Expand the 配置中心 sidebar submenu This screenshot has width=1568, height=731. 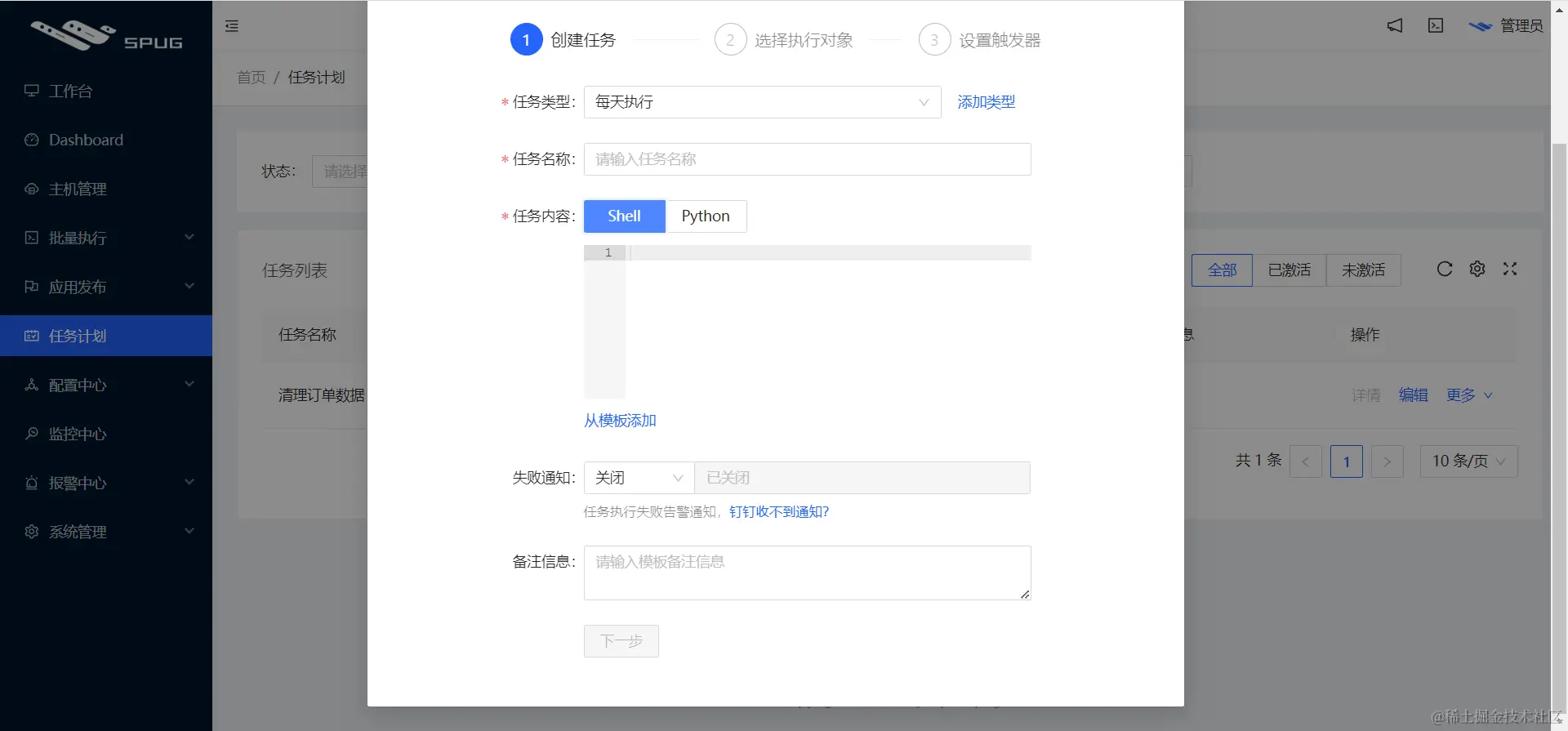pos(189,385)
